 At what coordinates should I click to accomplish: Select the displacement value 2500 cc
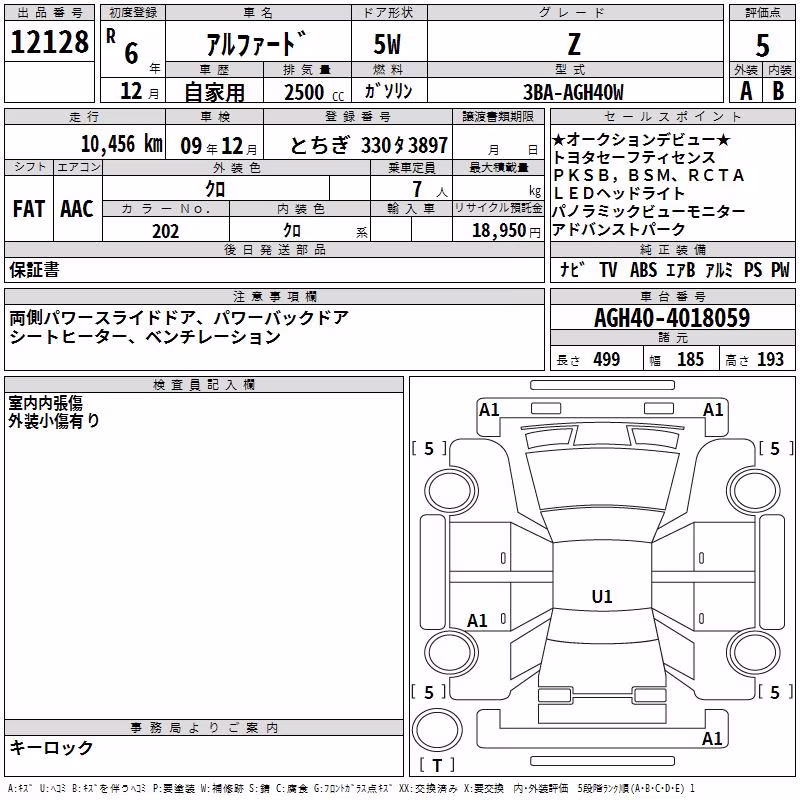pos(314,92)
